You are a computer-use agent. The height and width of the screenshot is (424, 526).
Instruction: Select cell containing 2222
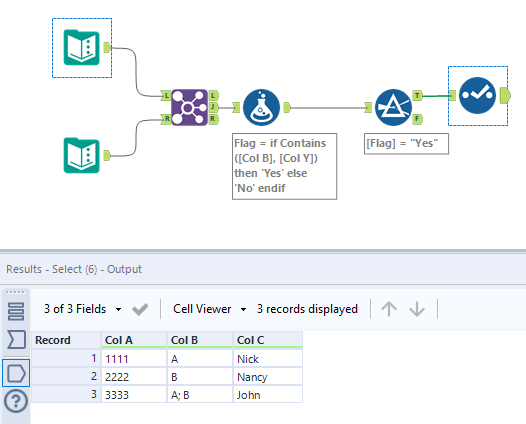click(x=134, y=377)
